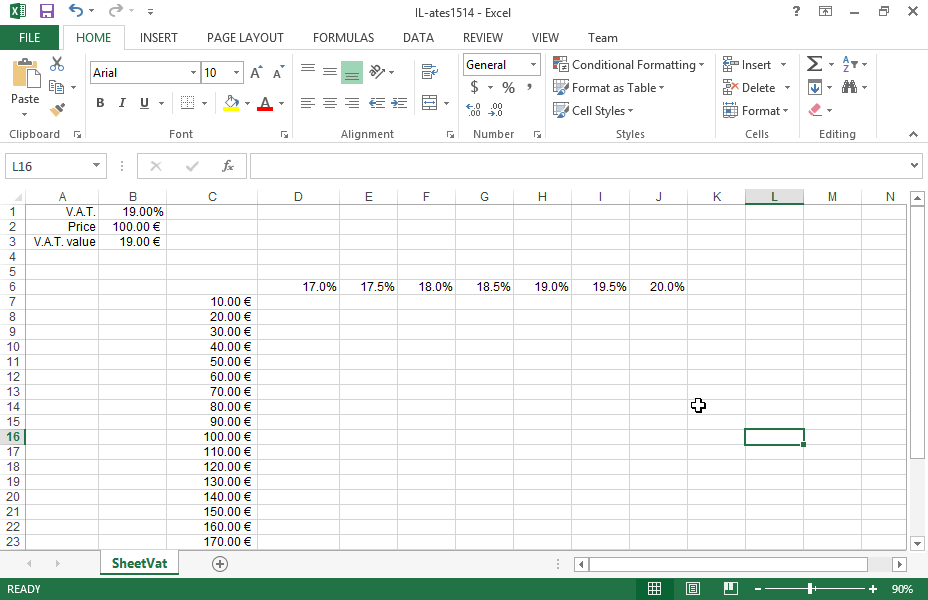Apply Percent Style number format
This screenshot has height=600, width=928.
(x=508, y=88)
